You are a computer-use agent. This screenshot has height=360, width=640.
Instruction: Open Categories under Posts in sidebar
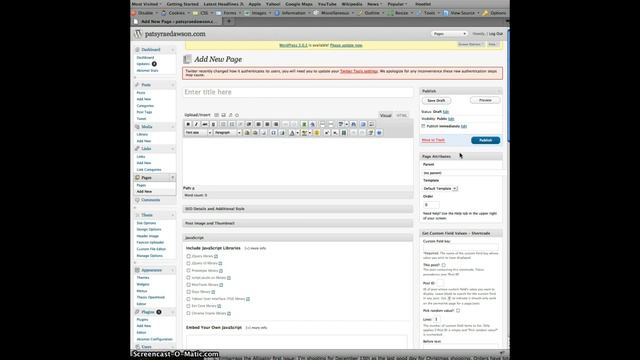coord(145,106)
